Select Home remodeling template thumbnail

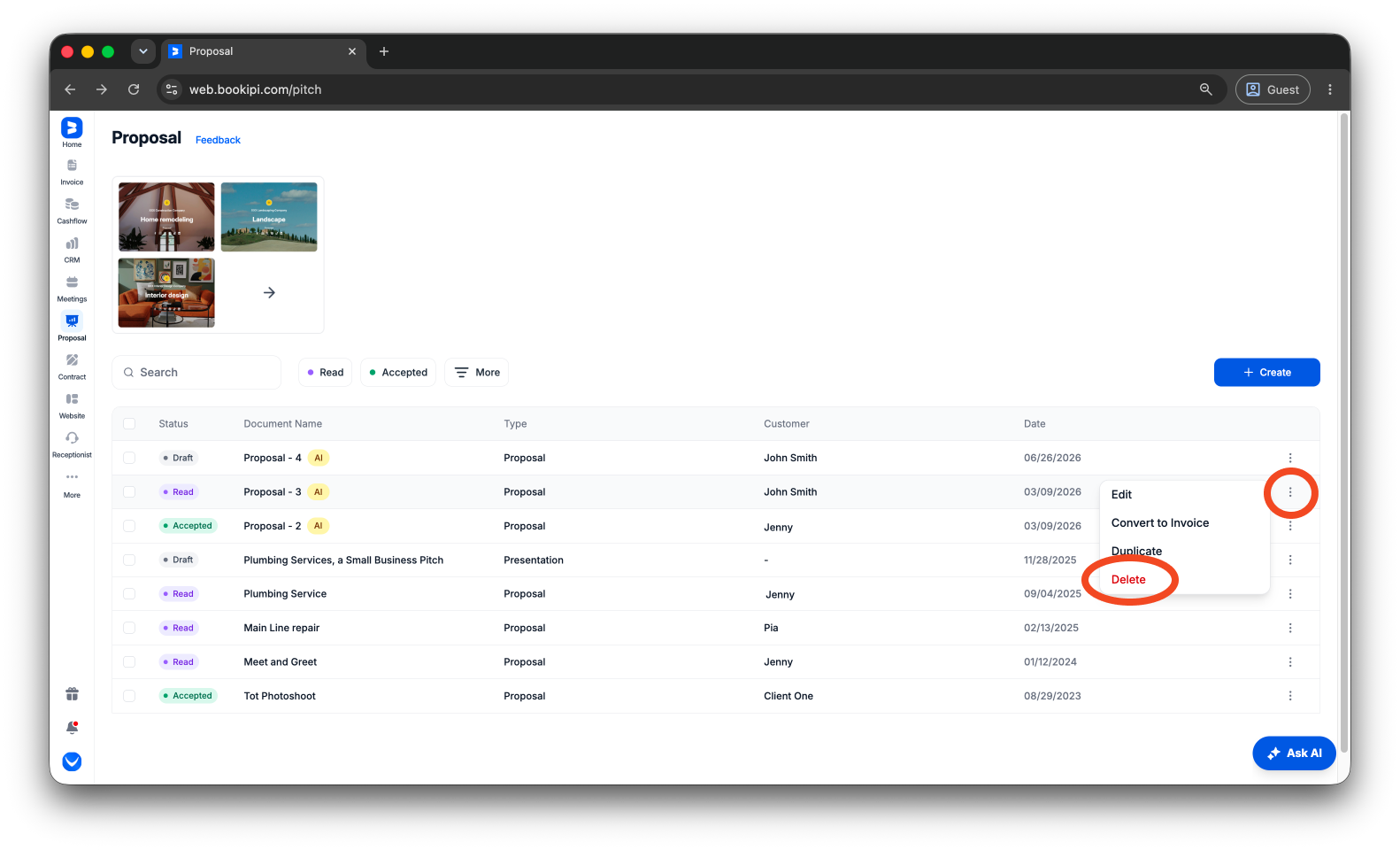pyautogui.click(x=166, y=217)
